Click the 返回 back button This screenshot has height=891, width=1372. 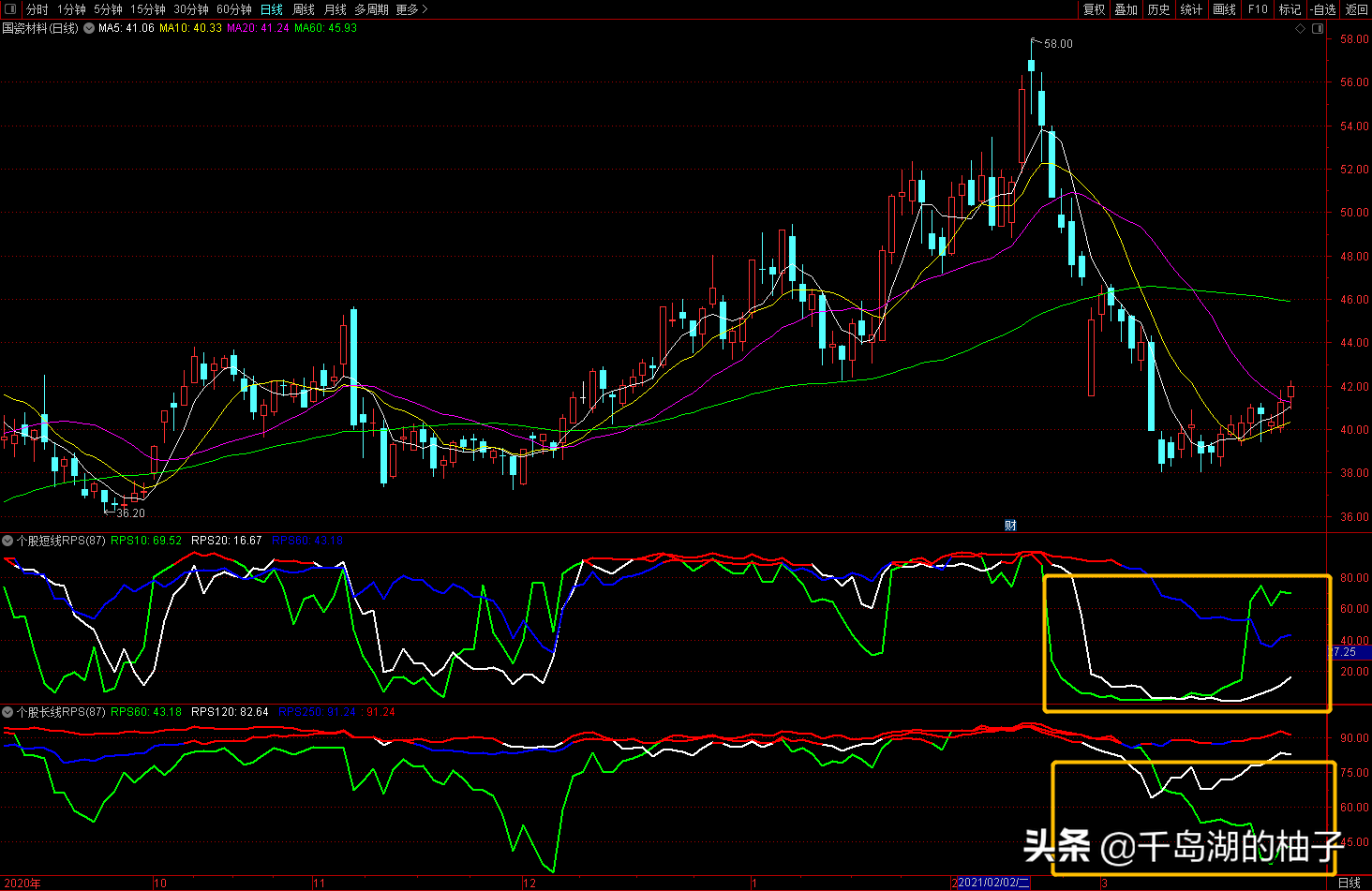coord(1356,9)
